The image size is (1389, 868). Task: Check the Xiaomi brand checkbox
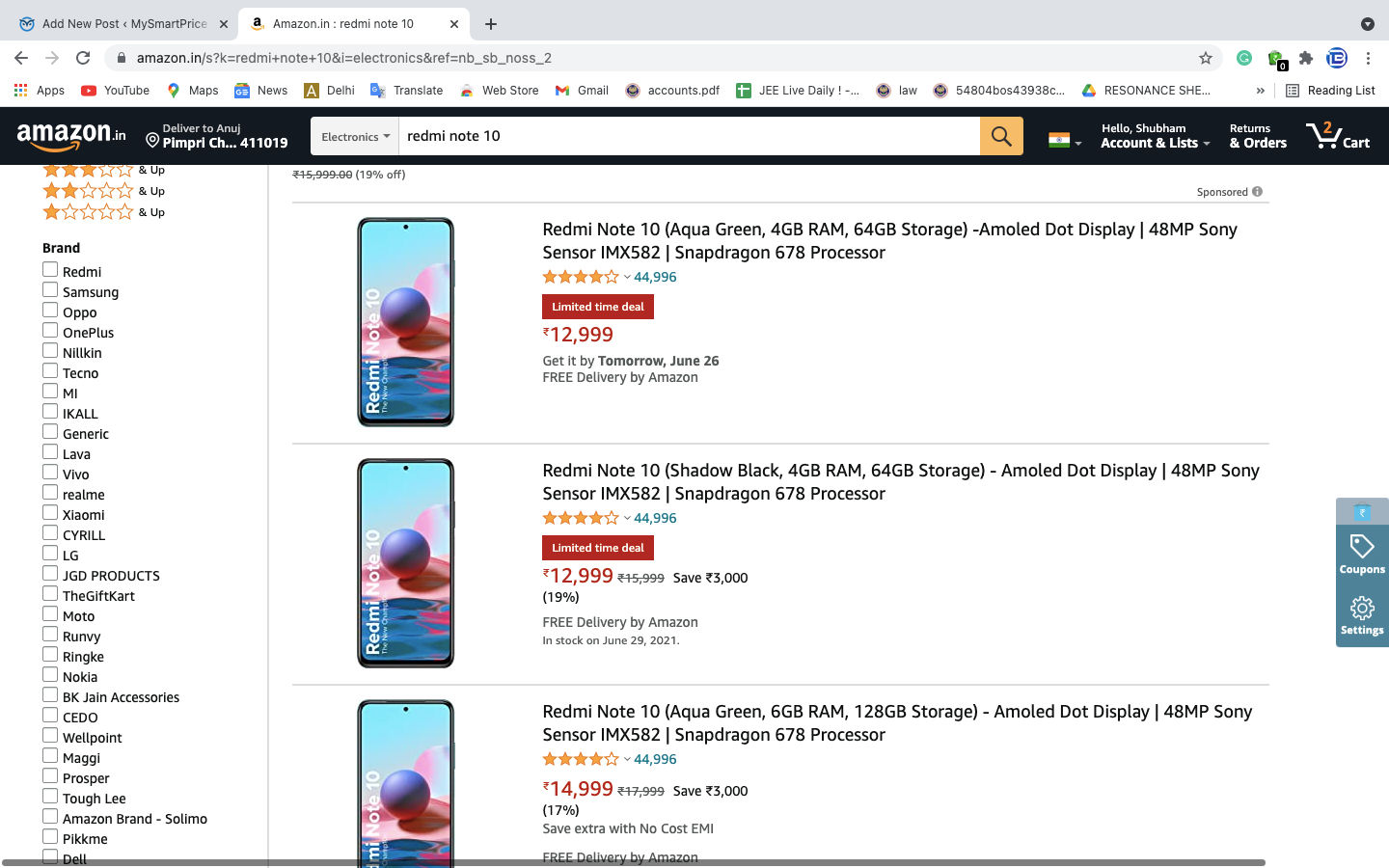coord(50,513)
